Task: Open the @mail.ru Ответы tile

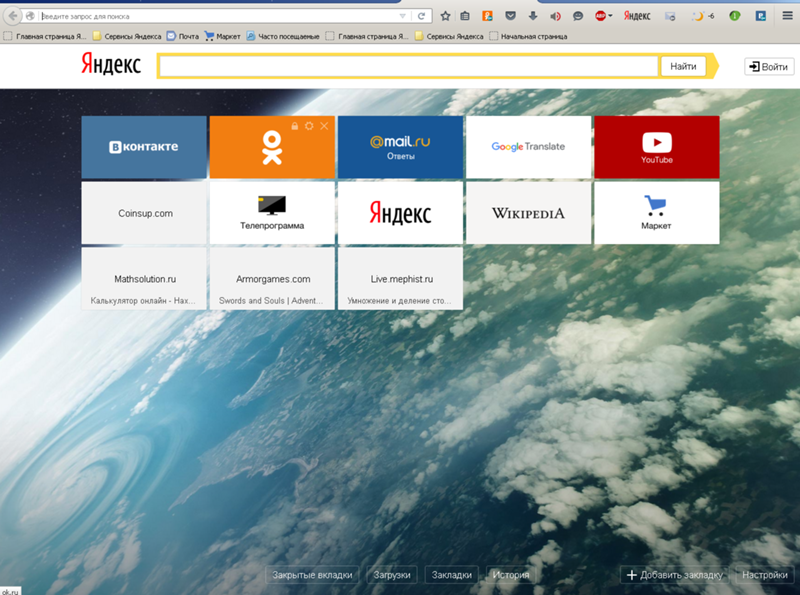Action: [401, 147]
